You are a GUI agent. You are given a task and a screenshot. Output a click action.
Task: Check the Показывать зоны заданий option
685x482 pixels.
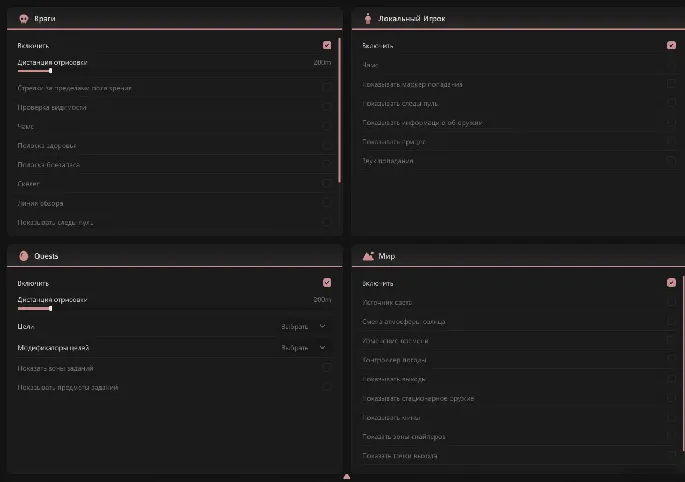327,368
